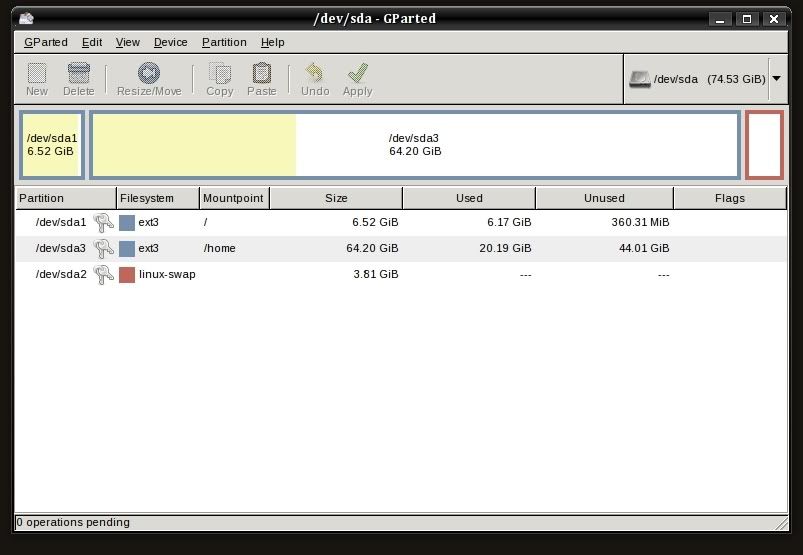Image resolution: width=803 pixels, height=555 pixels.
Task: Click the 44.01 GiB unused cell
Action: (x=644, y=248)
